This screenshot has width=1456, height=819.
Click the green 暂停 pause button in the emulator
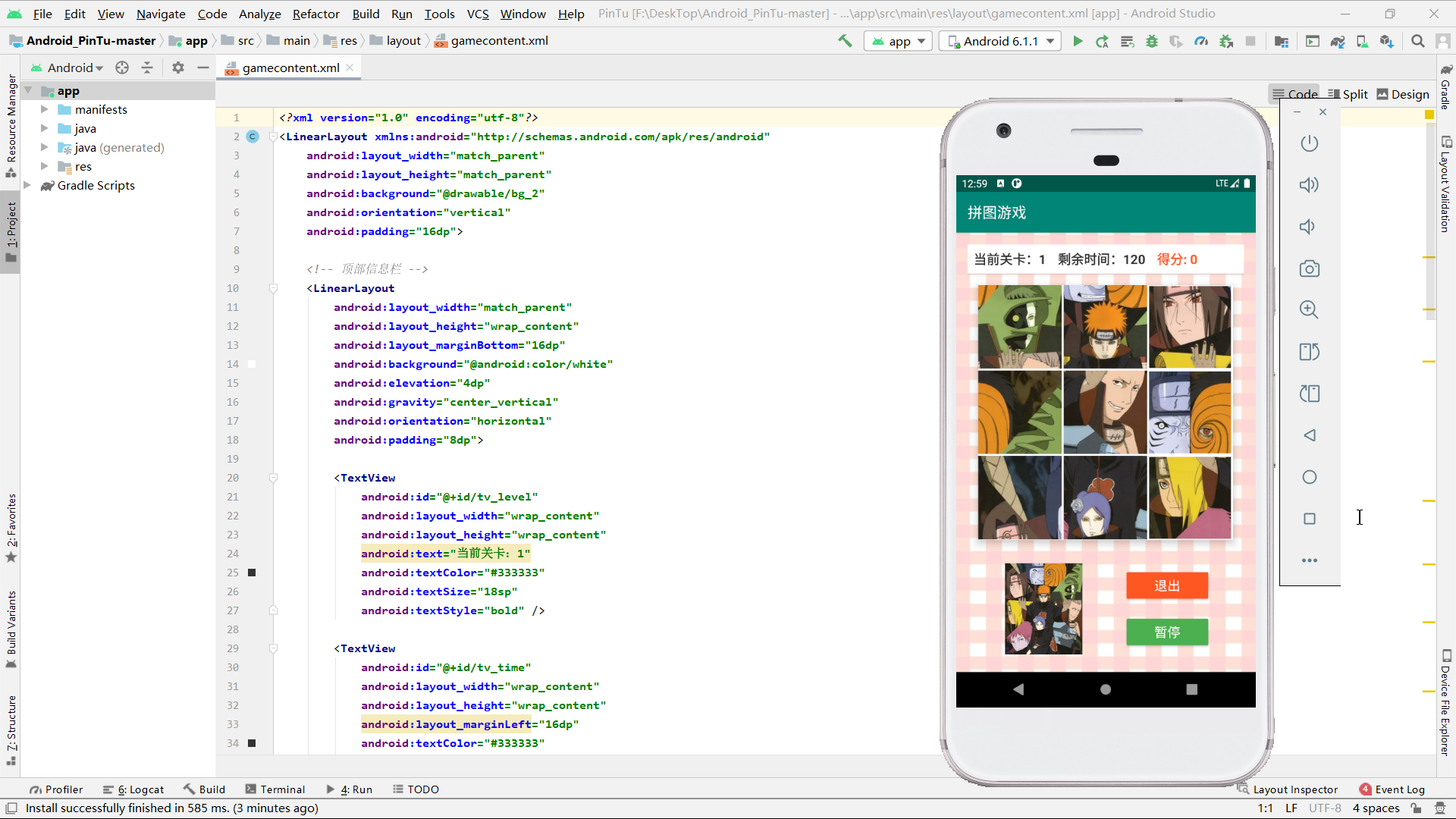tap(1167, 632)
